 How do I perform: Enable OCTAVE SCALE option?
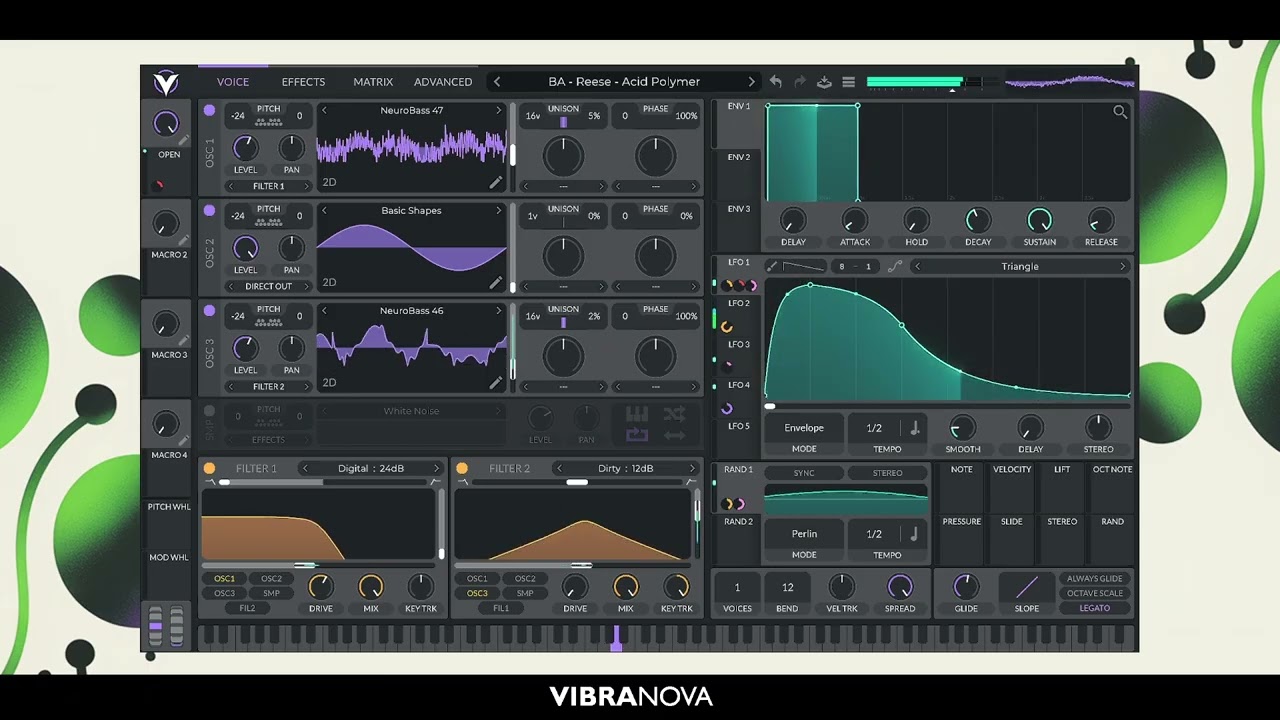pyautogui.click(x=1094, y=593)
